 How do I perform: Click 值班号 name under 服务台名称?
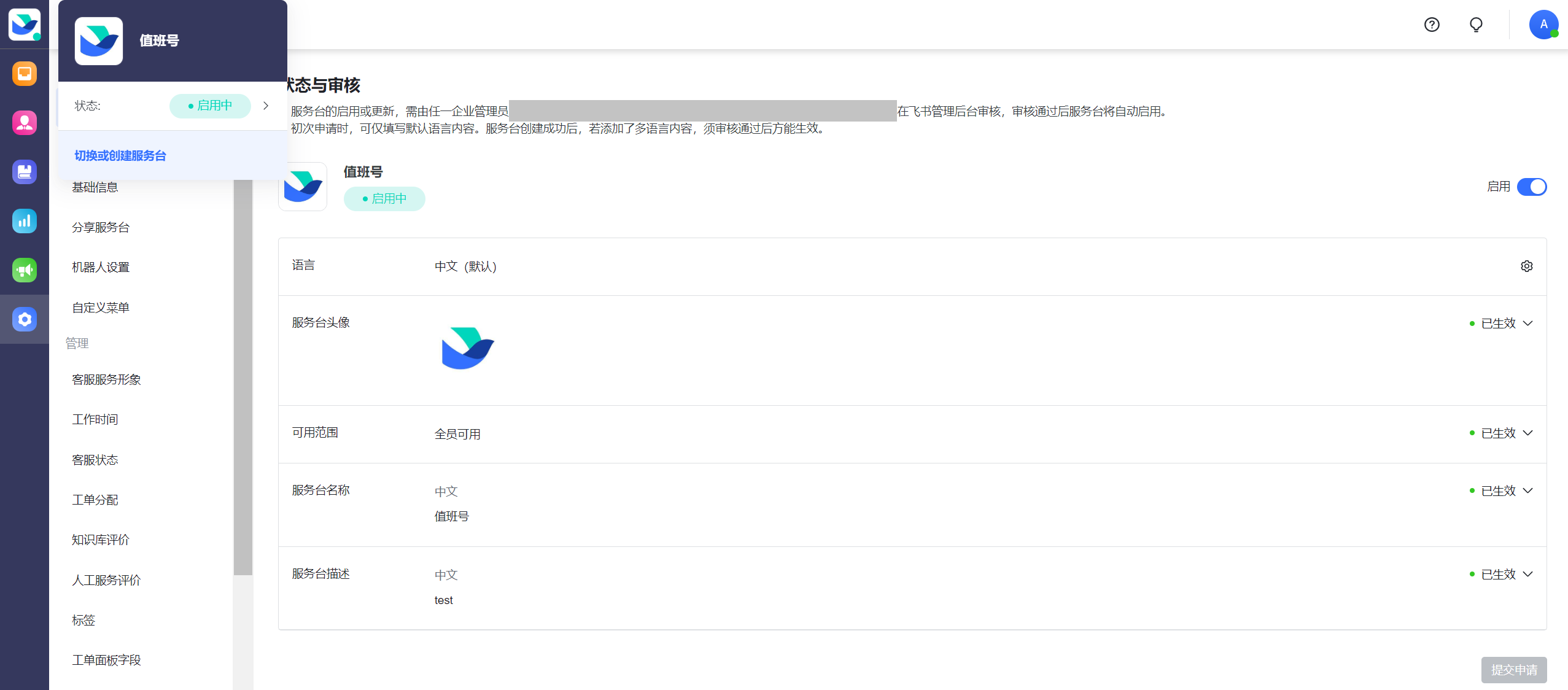[x=451, y=516]
